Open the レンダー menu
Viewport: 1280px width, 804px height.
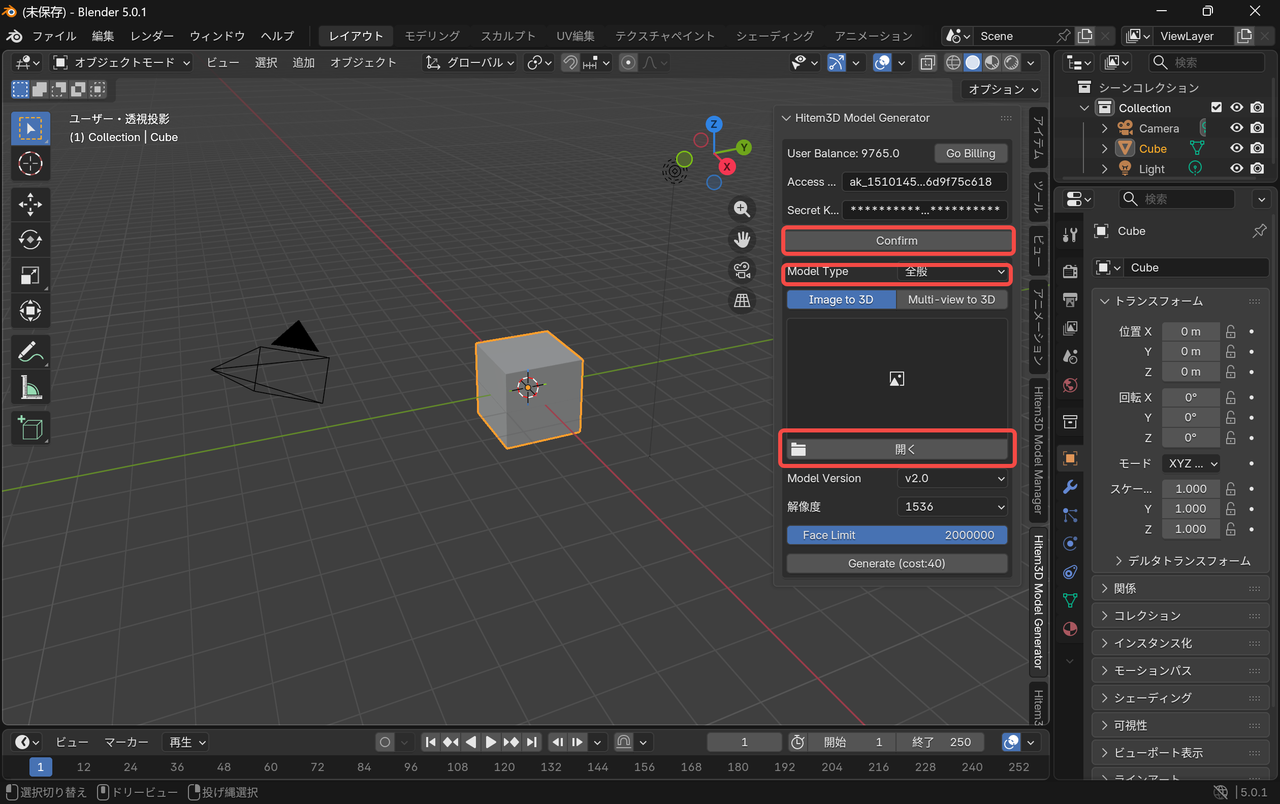[152, 36]
